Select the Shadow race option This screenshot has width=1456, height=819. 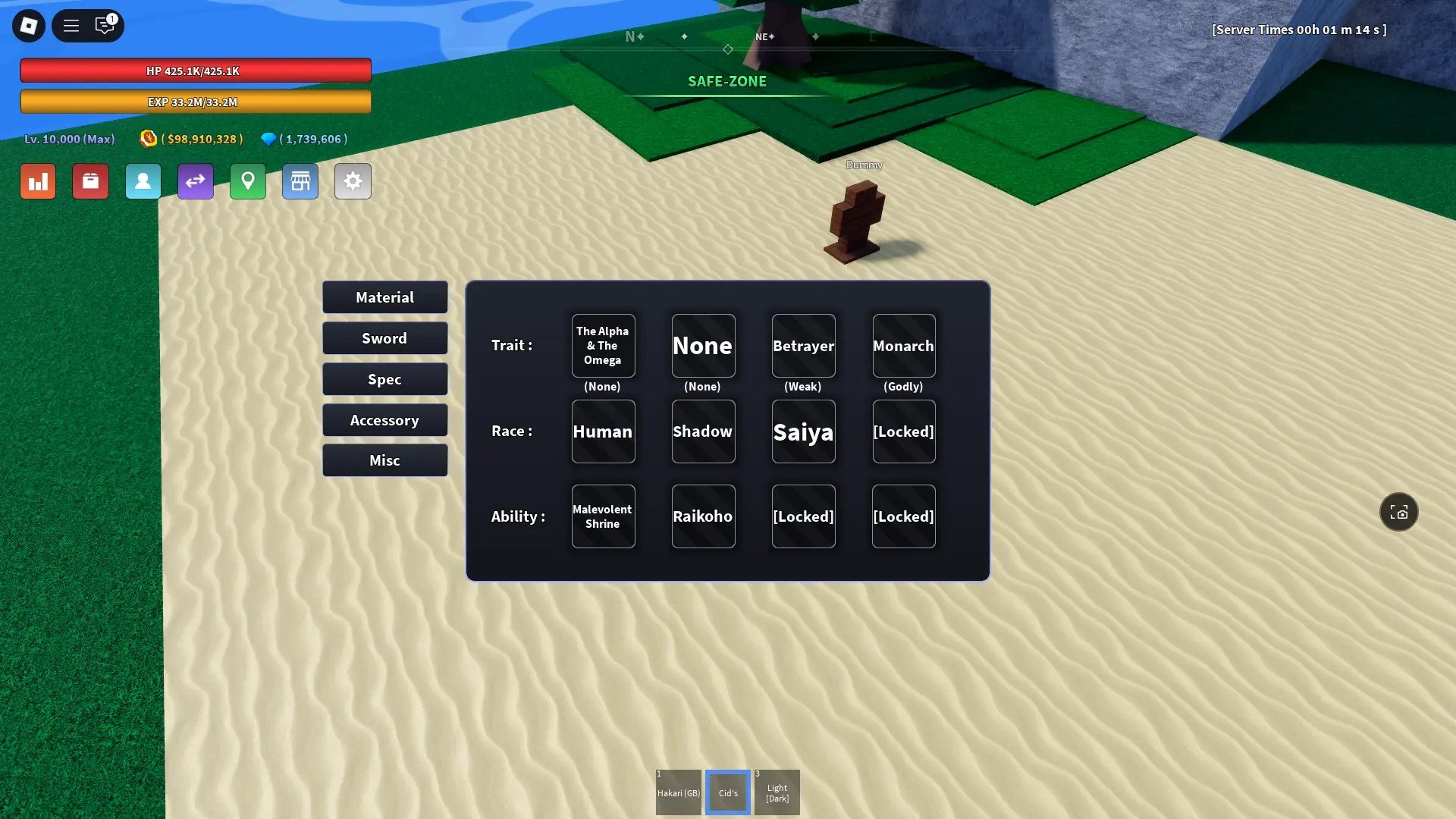[703, 431]
